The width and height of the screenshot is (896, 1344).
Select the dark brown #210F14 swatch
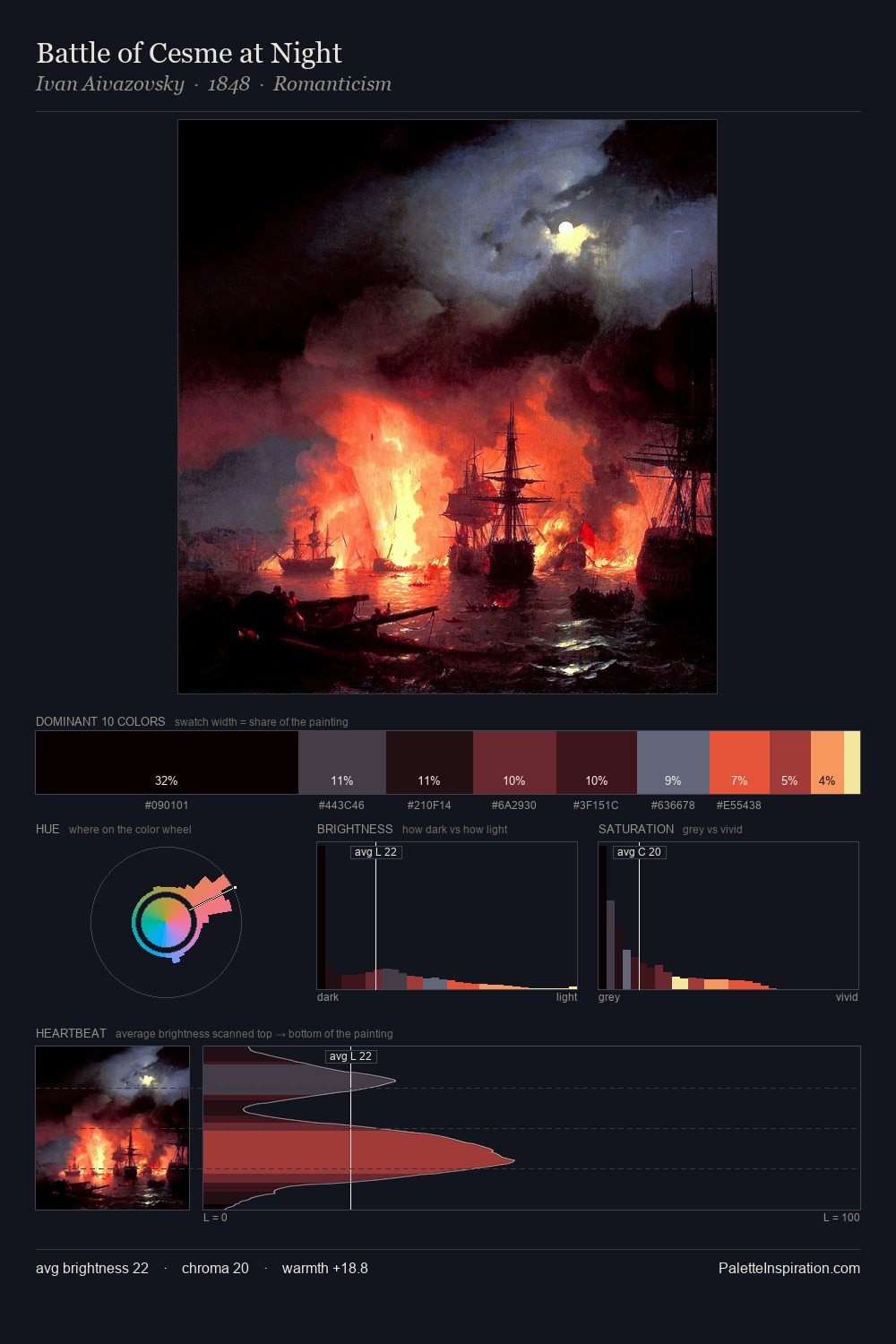coord(429,762)
